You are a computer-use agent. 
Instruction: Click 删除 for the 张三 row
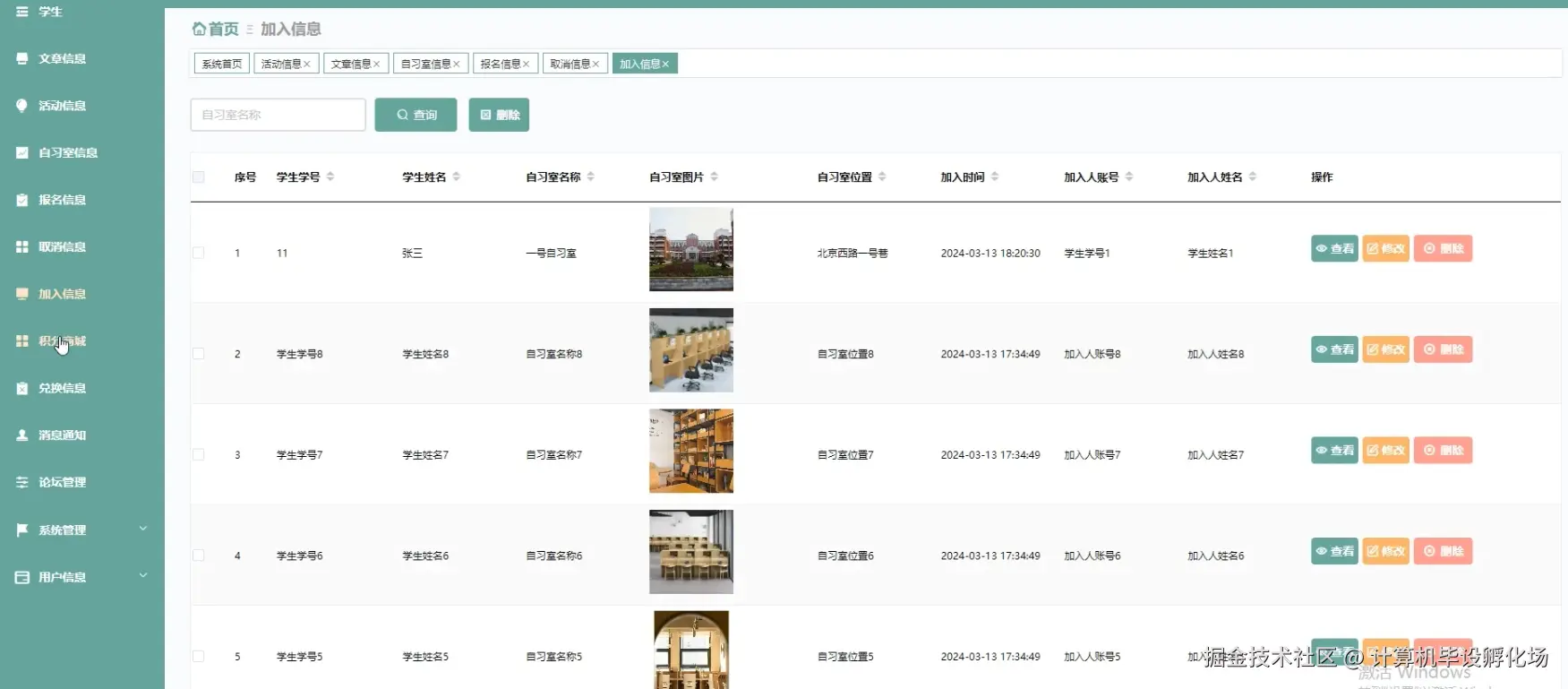1443,248
